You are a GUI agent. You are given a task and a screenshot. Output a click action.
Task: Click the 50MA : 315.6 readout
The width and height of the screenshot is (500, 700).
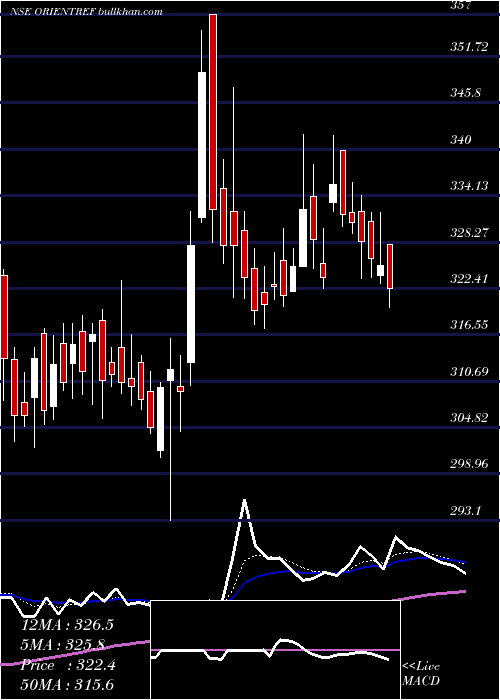[67, 685]
